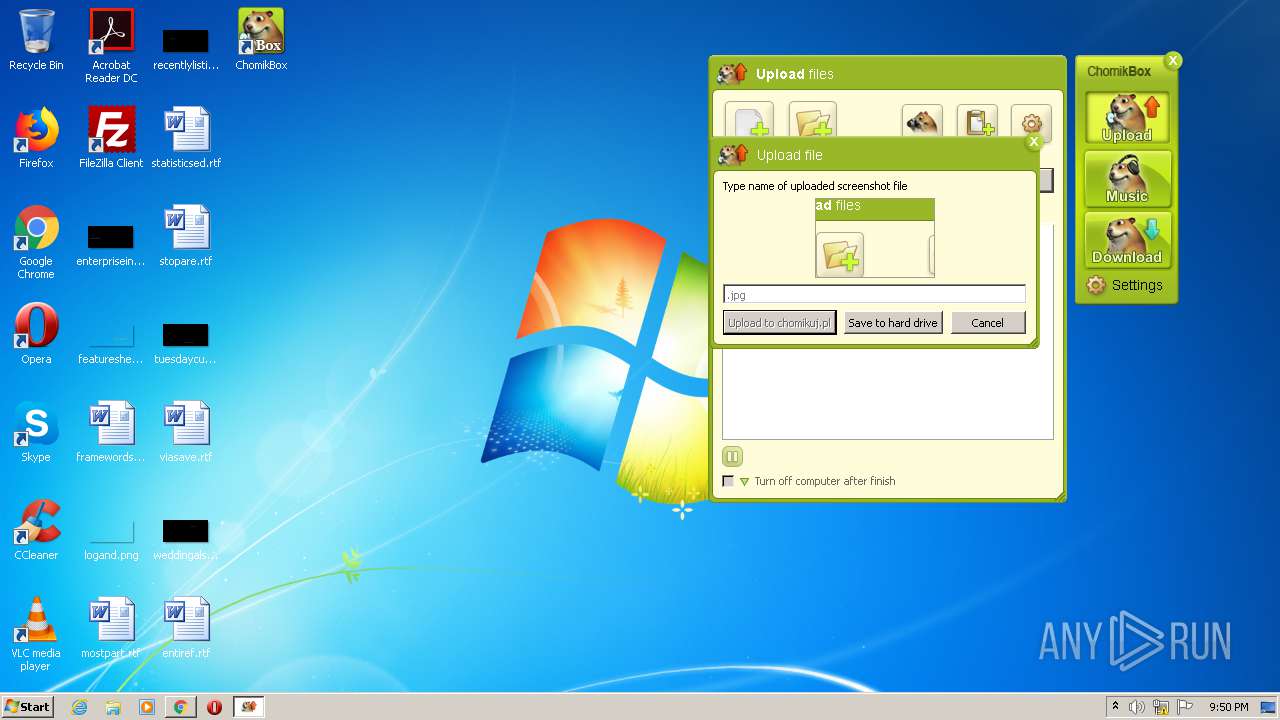This screenshot has width=1280, height=720.
Task: Select the viasave.rtf file
Action: pos(186,433)
